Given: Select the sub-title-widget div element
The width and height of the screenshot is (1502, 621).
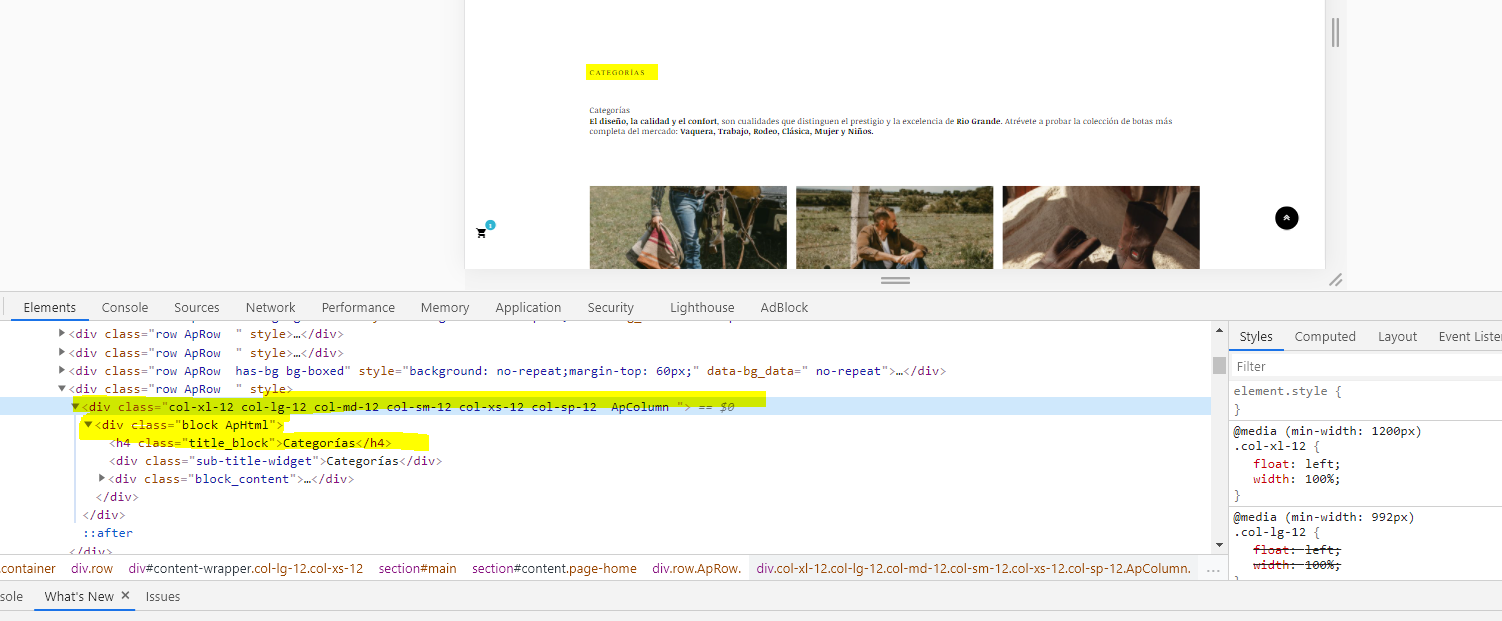Looking at the screenshot, I should pos(276,461).
